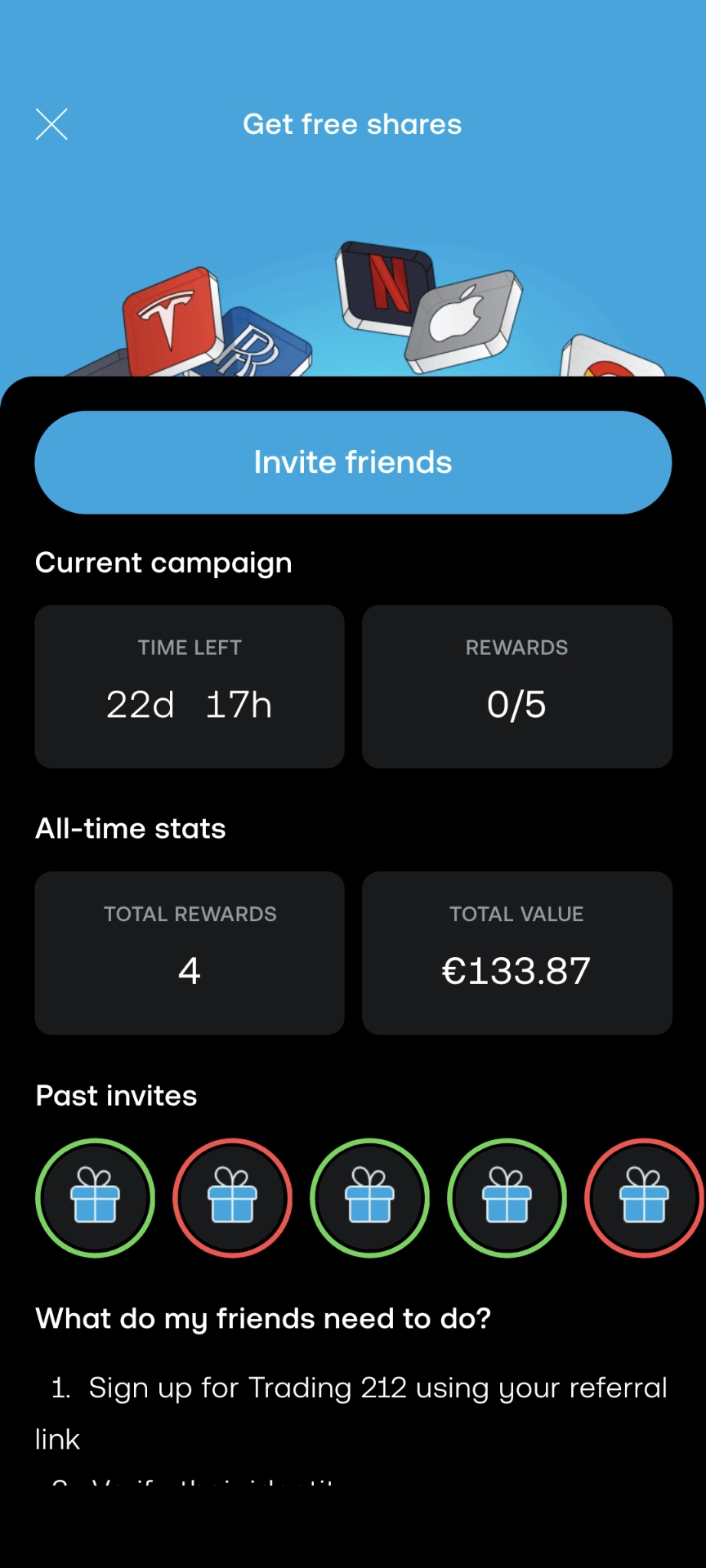Screen dimensions: 706x1568
Task: Tap the Invite friends button
Action: 353,462
